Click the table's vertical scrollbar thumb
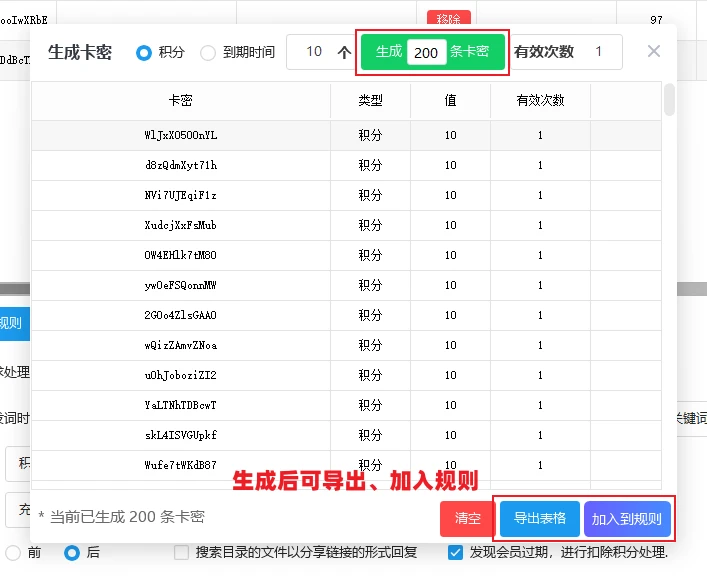 pyautogui.click(x=669, y=100)
